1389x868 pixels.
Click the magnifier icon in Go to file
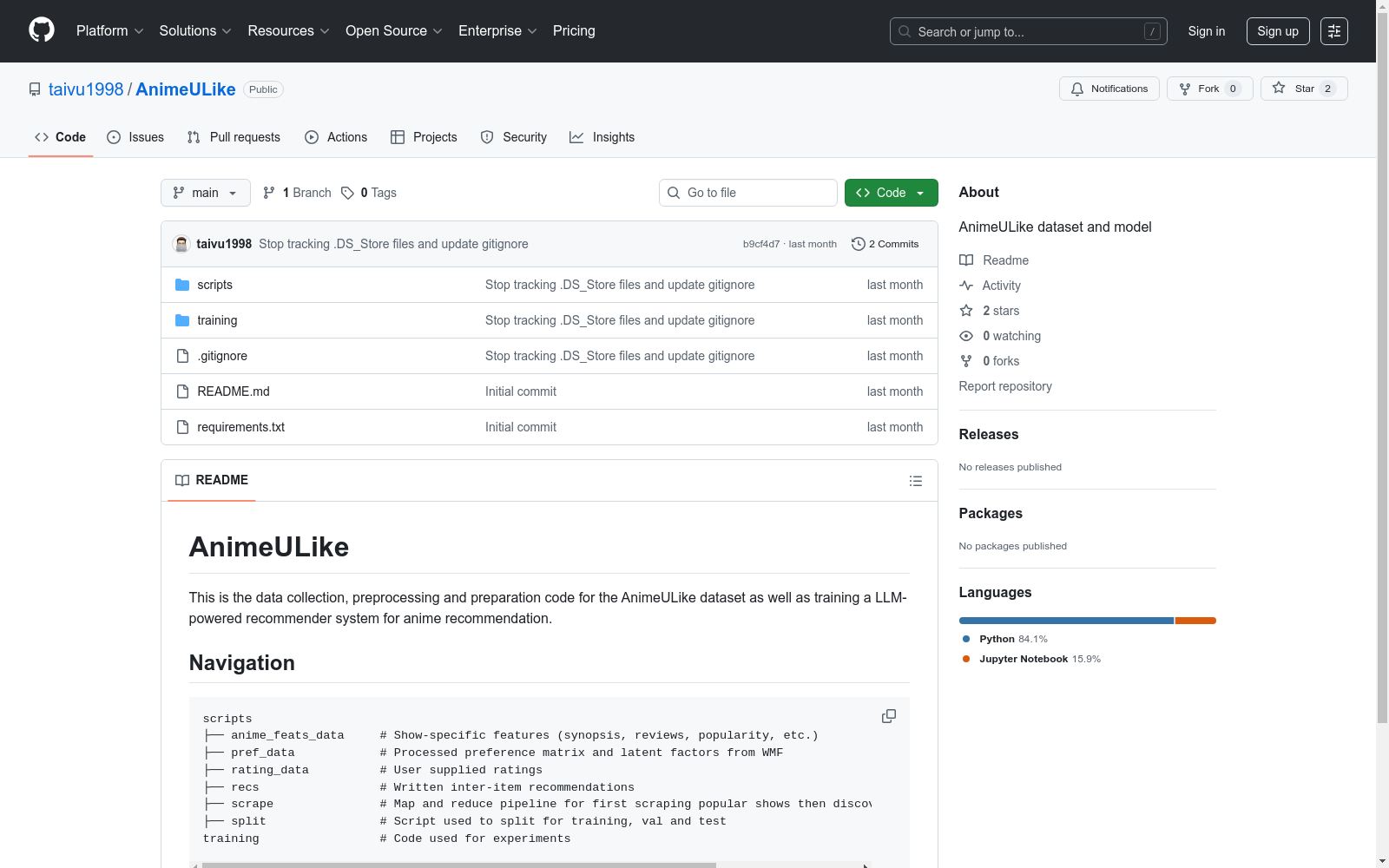coord(674,193)
